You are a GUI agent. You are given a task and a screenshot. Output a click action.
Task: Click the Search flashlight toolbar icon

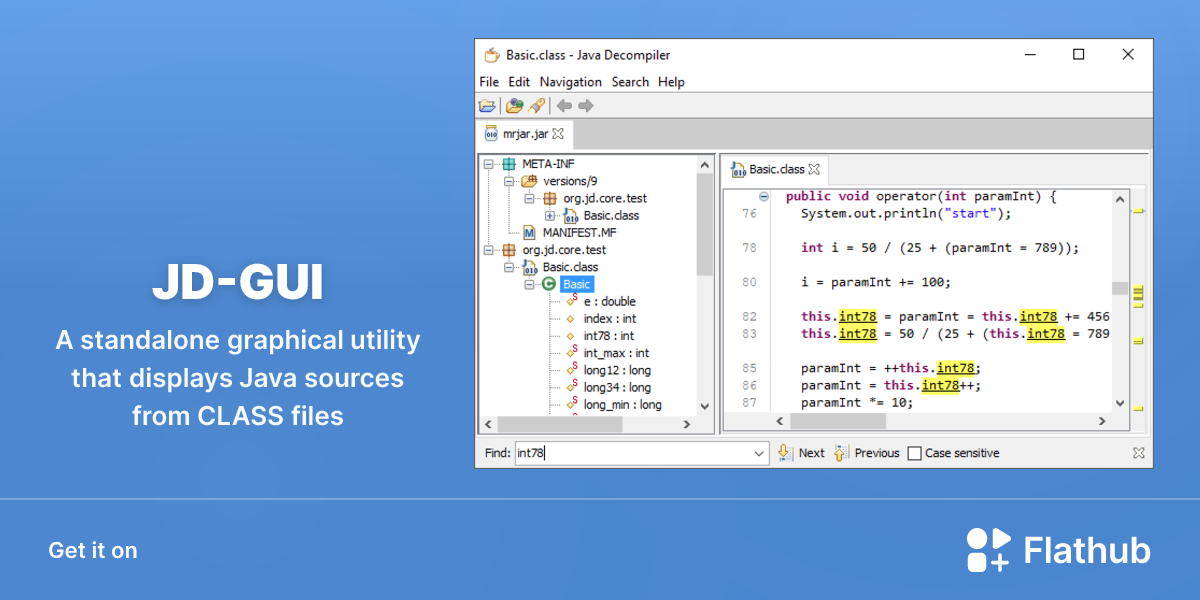click(x=536, y=106)
